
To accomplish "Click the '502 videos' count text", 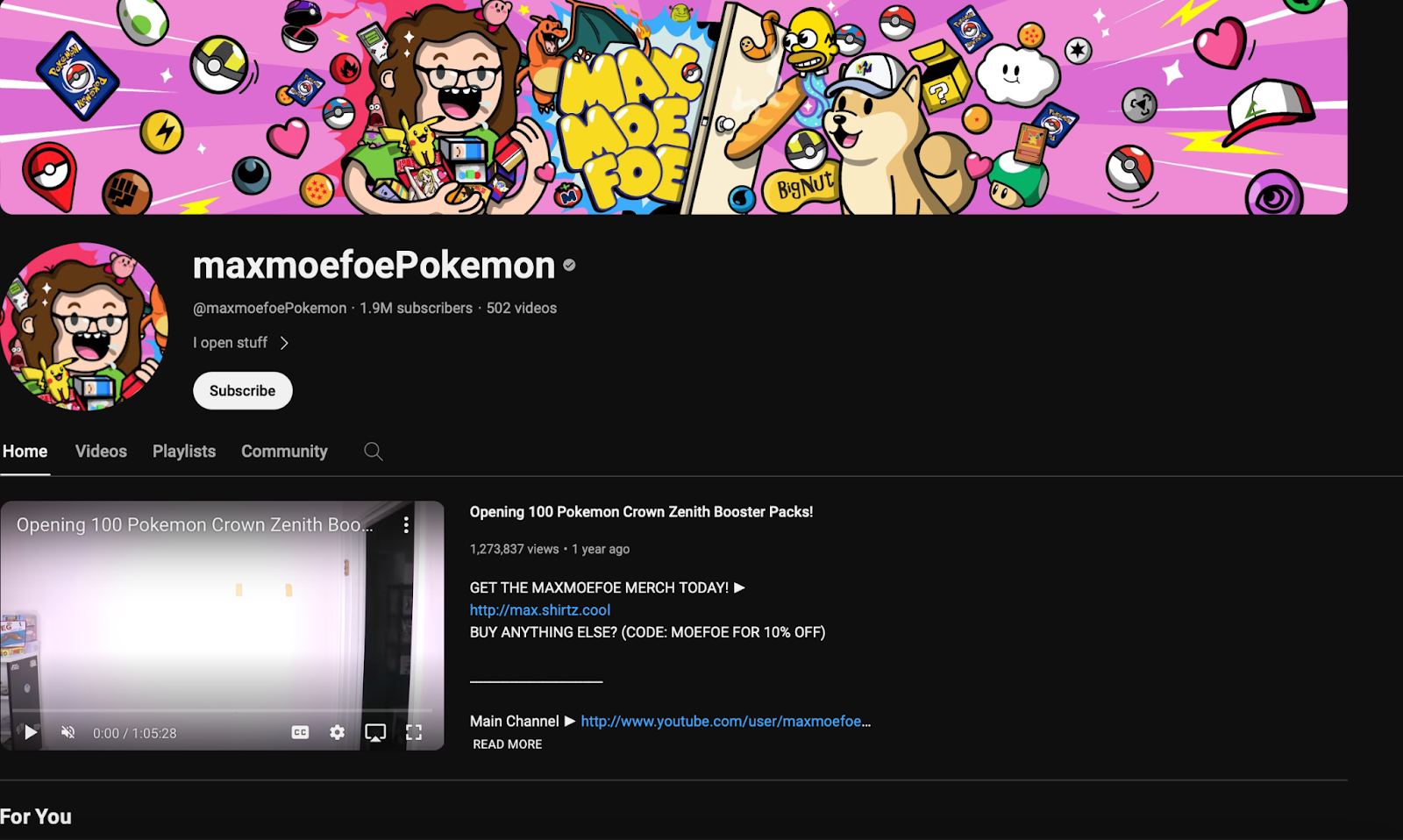I will 522,309.
